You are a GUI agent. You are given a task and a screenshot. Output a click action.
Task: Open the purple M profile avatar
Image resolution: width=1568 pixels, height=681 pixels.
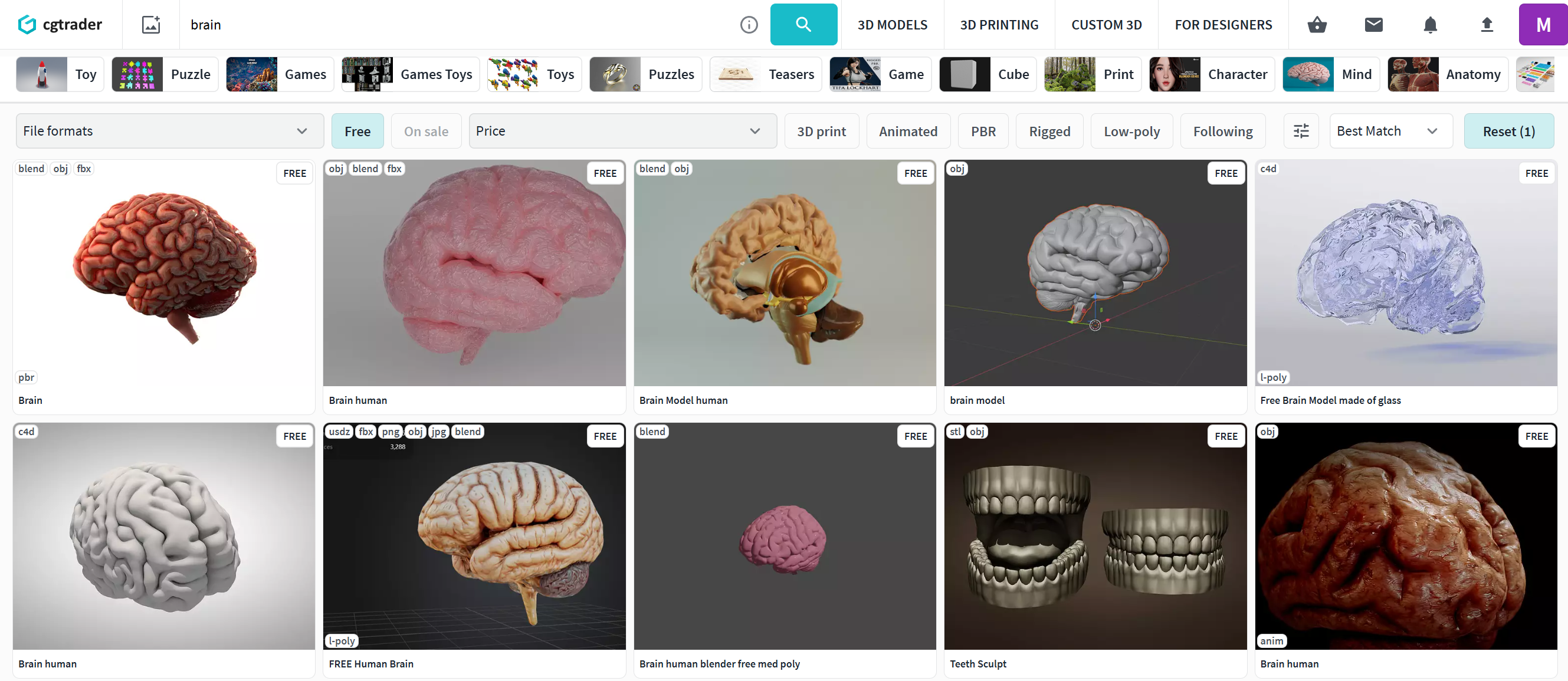click(x=1543, y=25)
